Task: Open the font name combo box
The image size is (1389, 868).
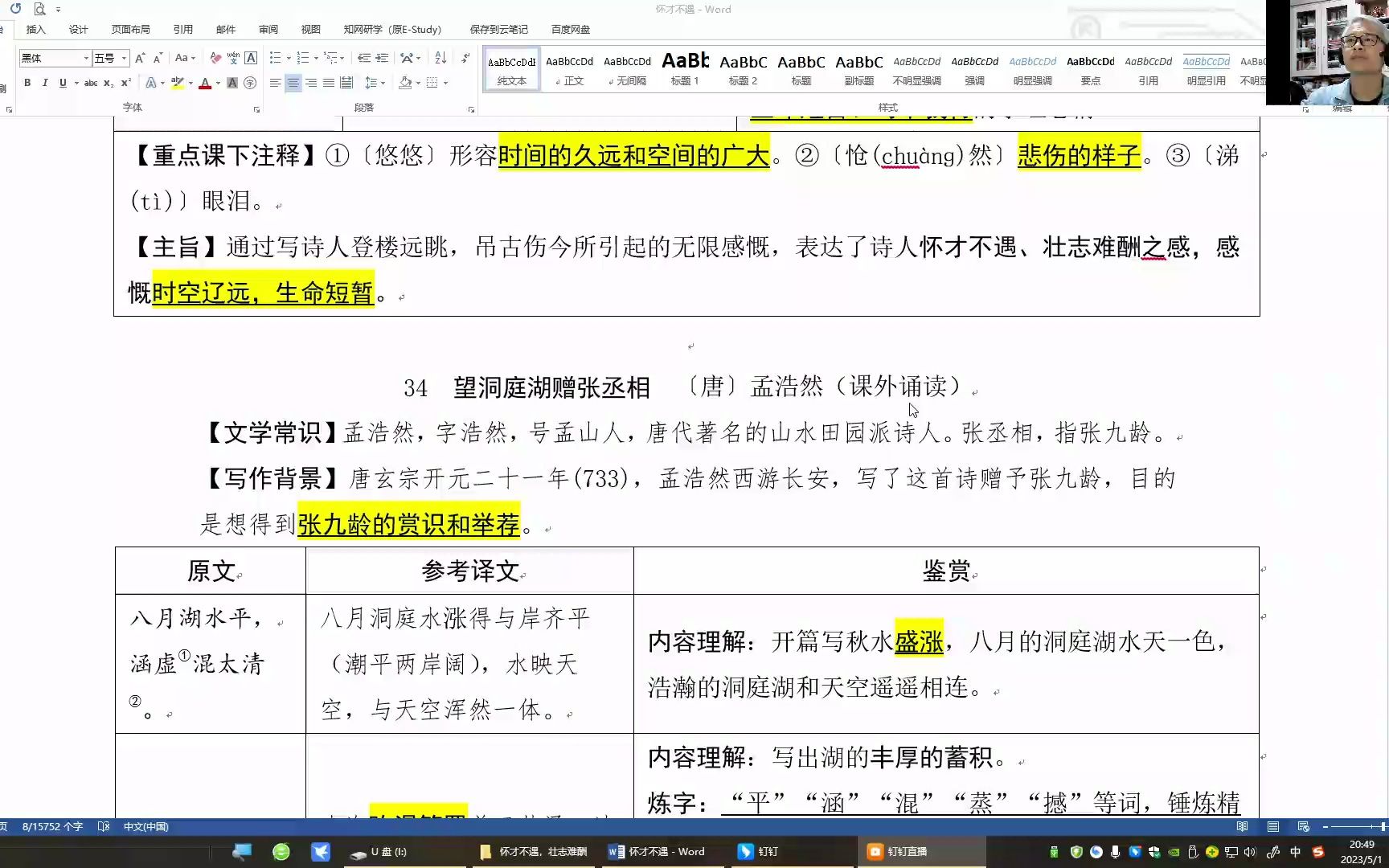Action: 54,58
